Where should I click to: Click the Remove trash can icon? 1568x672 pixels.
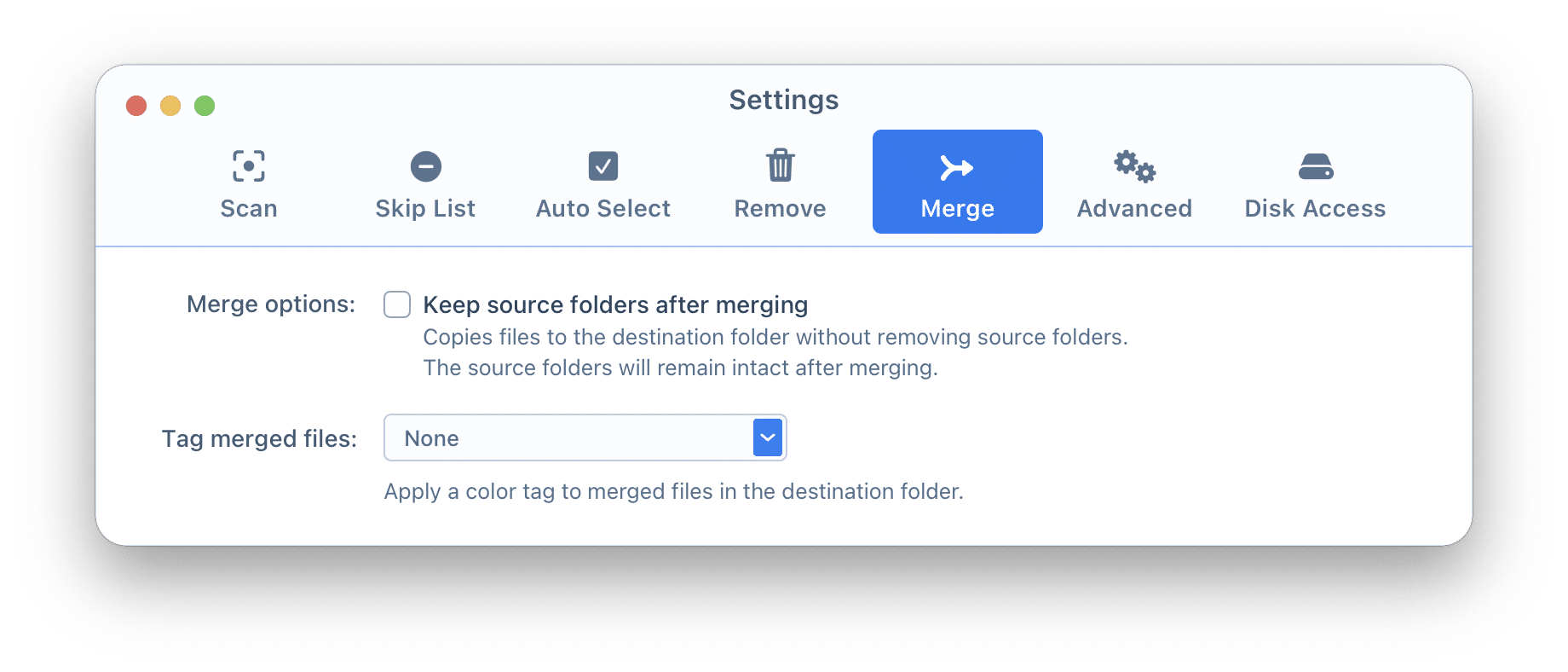click(780, 165)
